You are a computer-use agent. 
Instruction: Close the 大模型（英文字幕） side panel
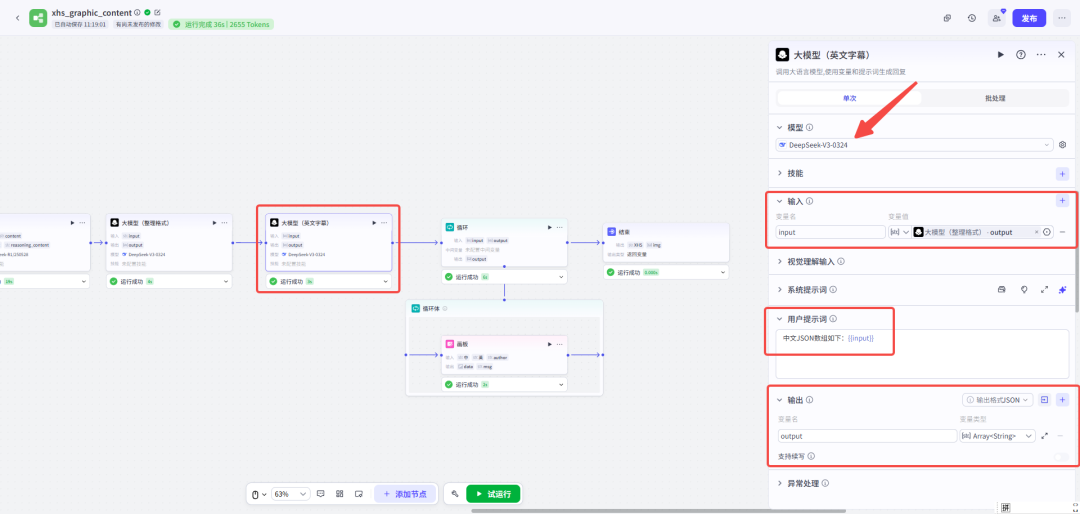[x=1061, y=54]
